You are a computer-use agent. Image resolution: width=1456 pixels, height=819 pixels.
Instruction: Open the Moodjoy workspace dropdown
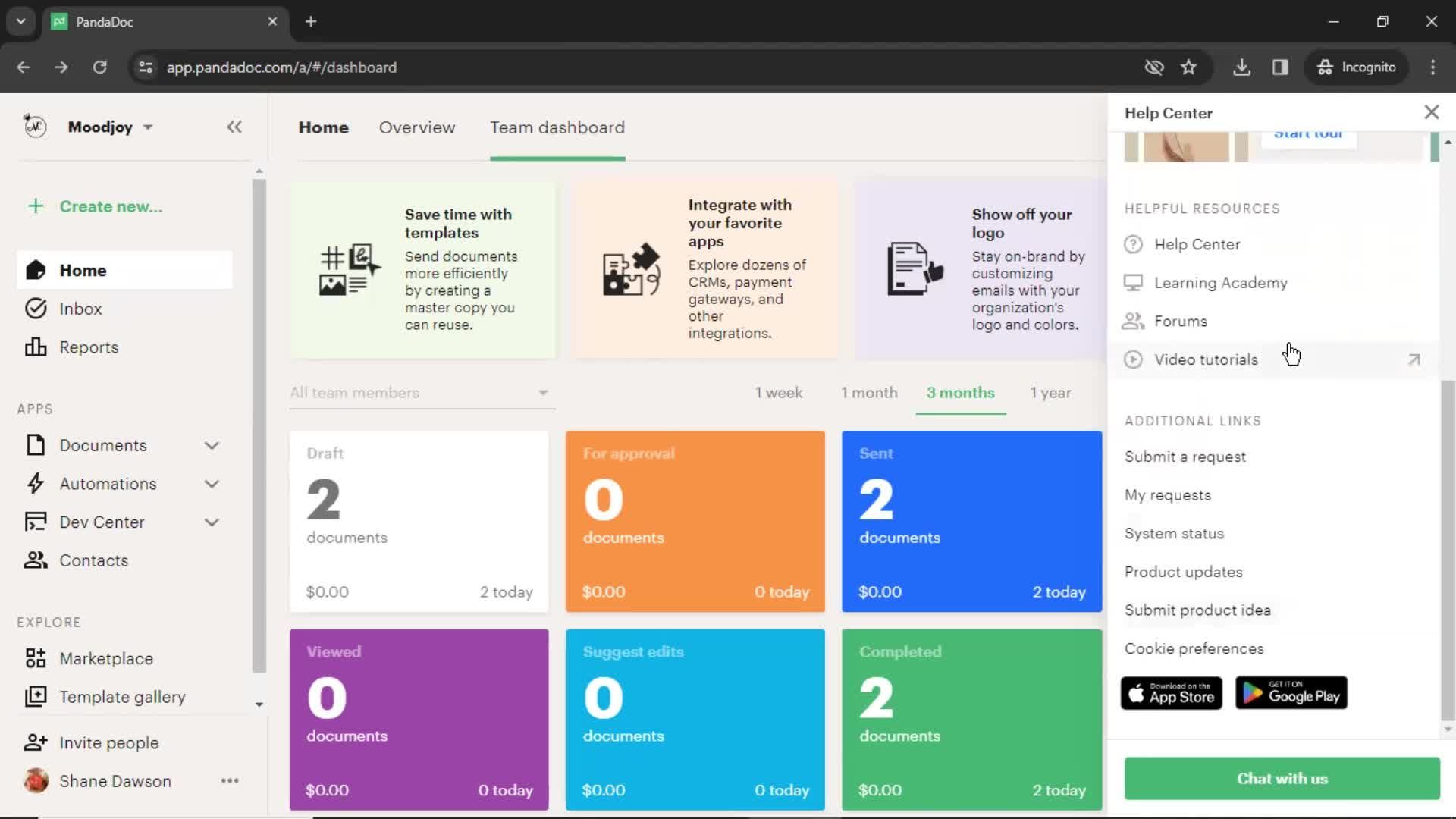pos(148,127)
